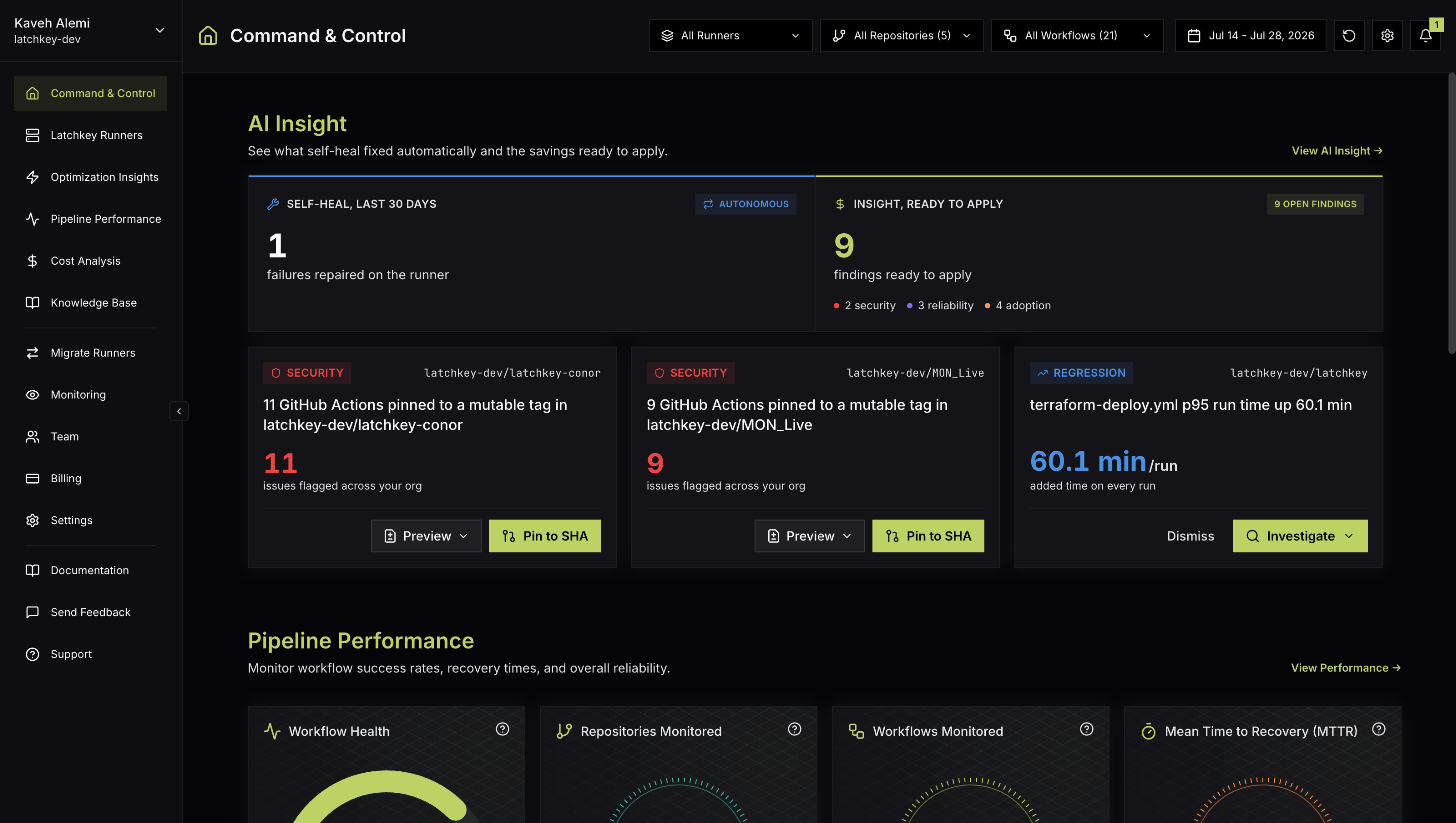
Task: Click the dollar icon next to Insight heading
Action: pyautogui.click(x=840, y=204)
